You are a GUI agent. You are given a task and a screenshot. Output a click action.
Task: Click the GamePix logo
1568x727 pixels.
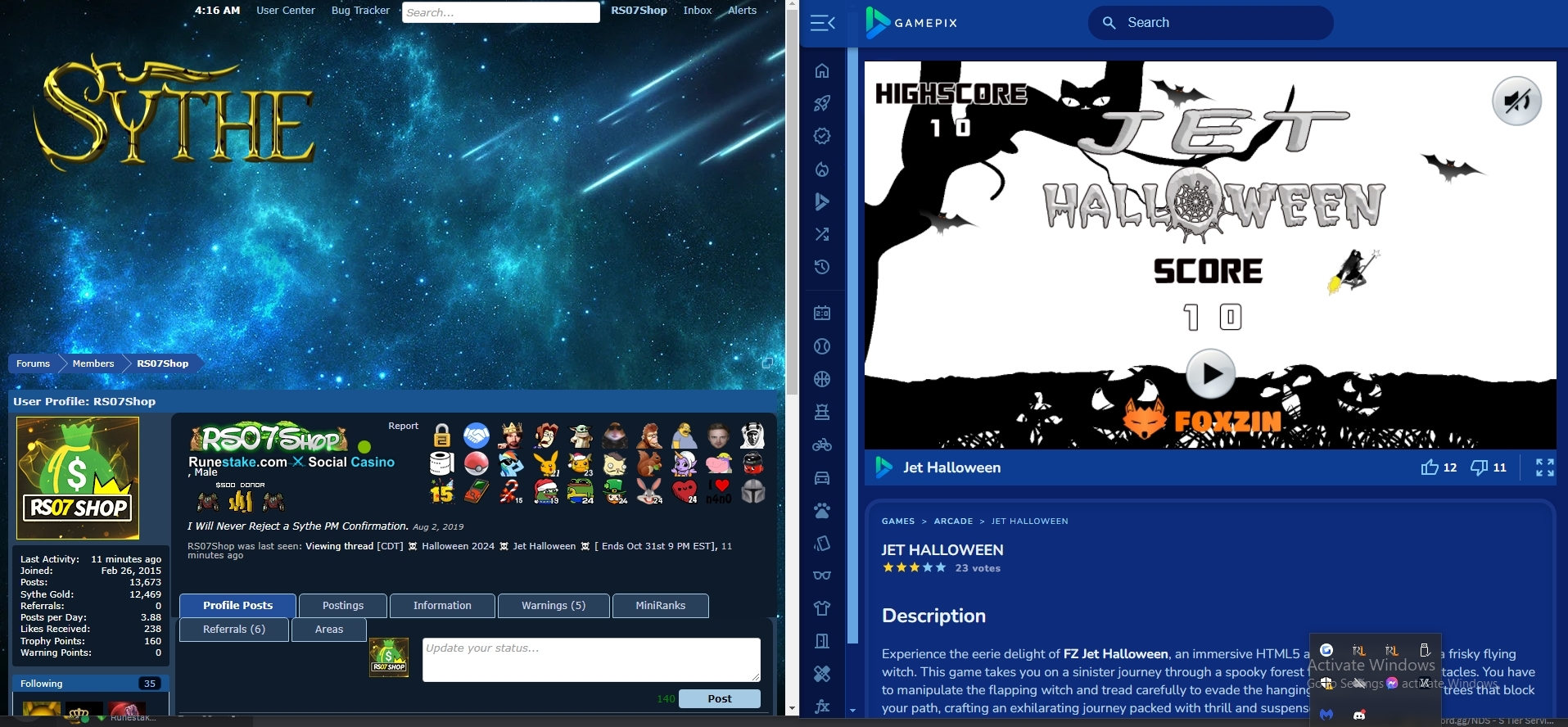pos(911,23)
